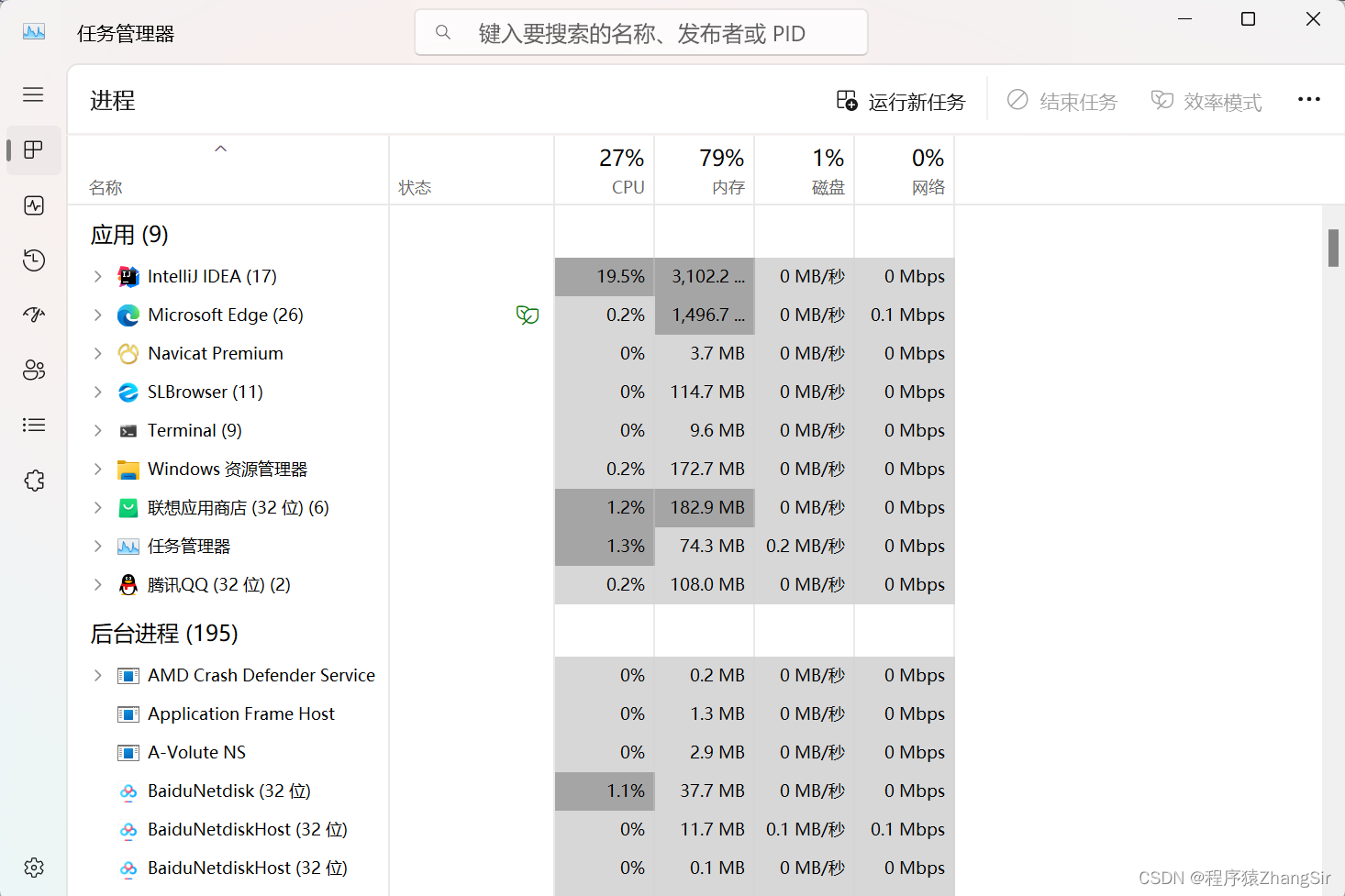
Task: Open the three-dot more options menu
Action: (1309, 99)
